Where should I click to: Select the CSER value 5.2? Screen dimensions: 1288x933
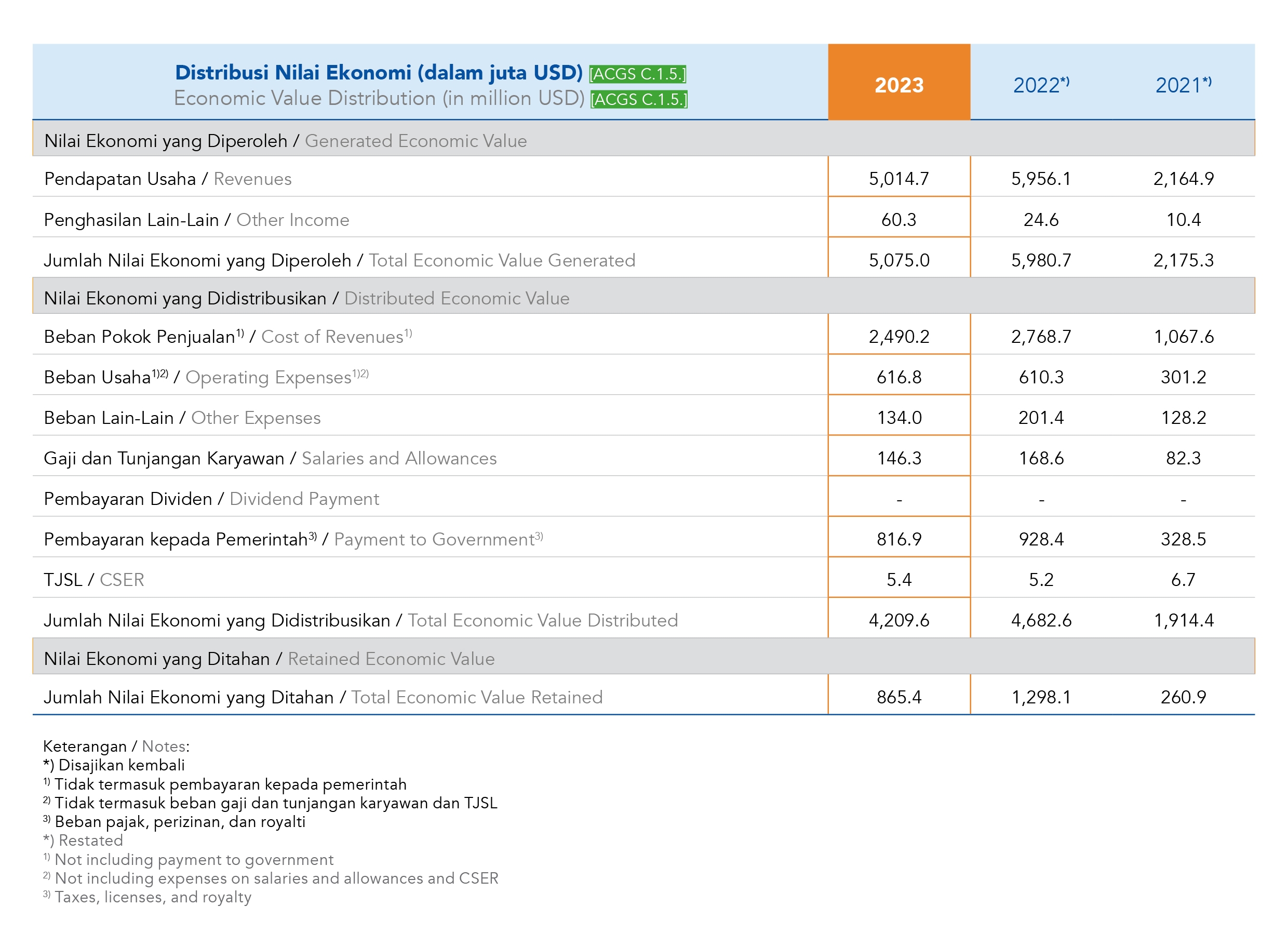(1041, 580)
